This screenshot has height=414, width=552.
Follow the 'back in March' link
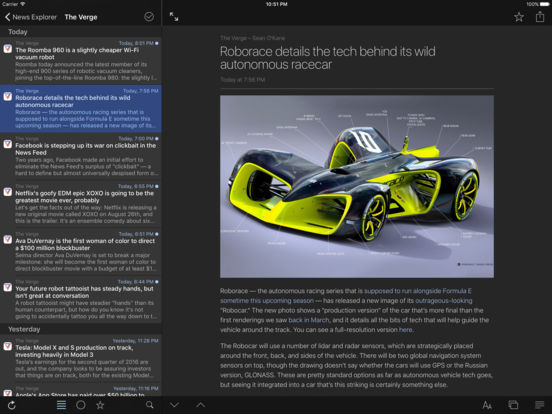pyautogui.click(x=309, y=320)
